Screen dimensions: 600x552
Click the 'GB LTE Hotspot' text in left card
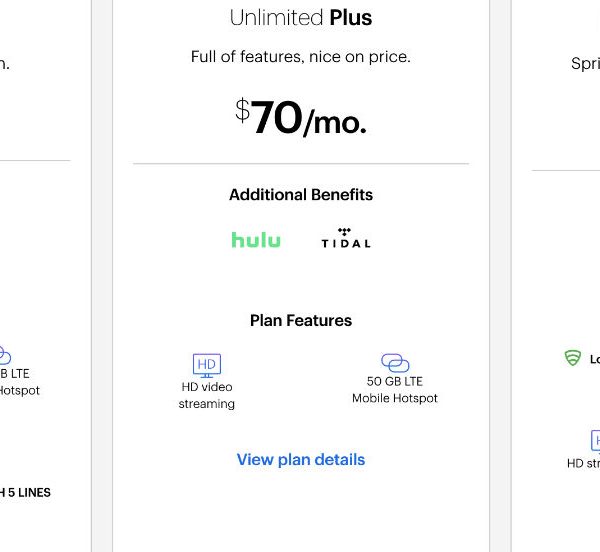point(20,382)
